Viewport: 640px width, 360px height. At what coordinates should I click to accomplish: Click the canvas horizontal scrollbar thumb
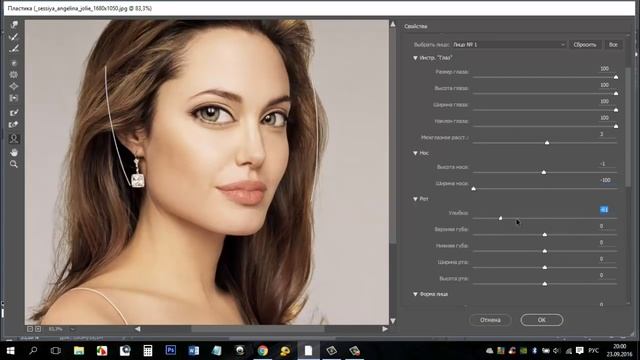point(258,329)
